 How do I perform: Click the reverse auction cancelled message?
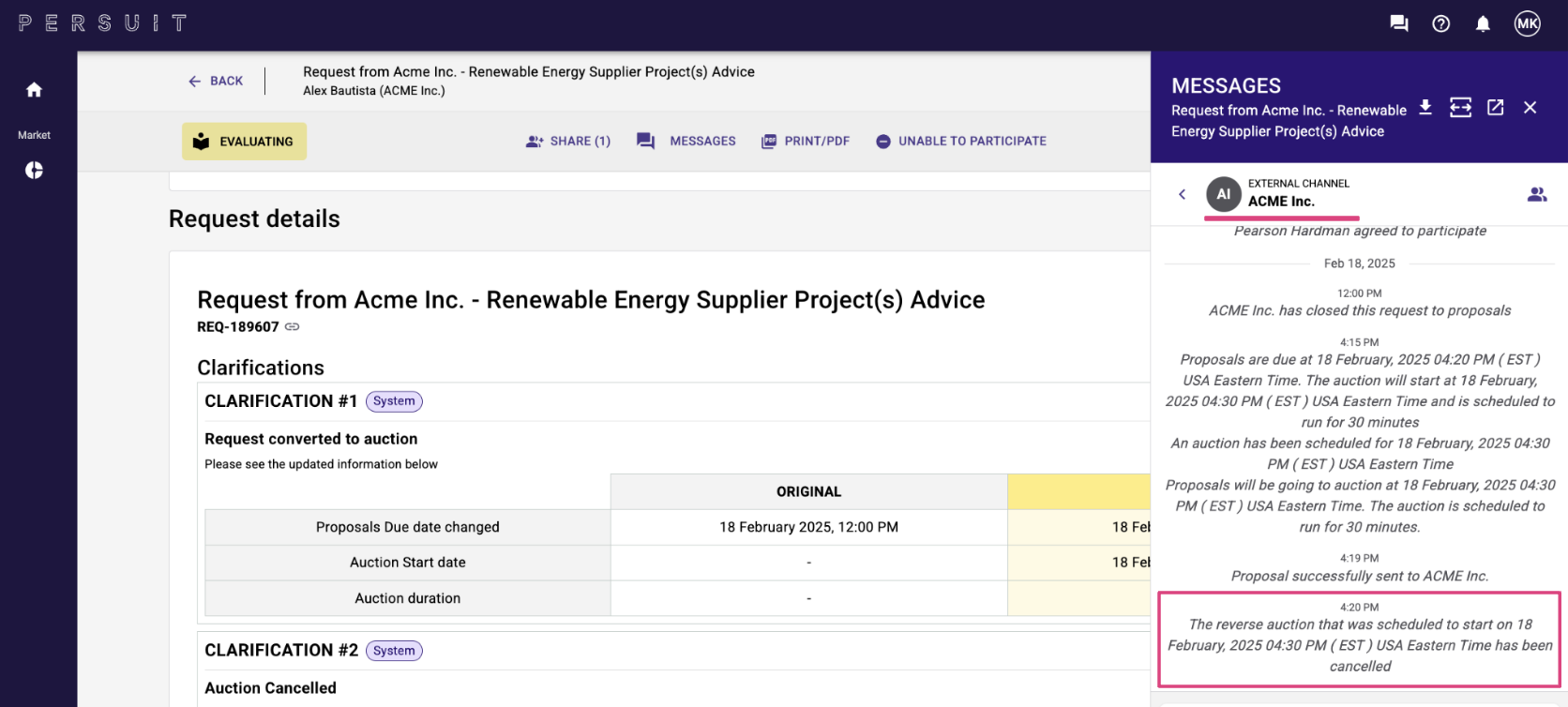[1360, 645]
